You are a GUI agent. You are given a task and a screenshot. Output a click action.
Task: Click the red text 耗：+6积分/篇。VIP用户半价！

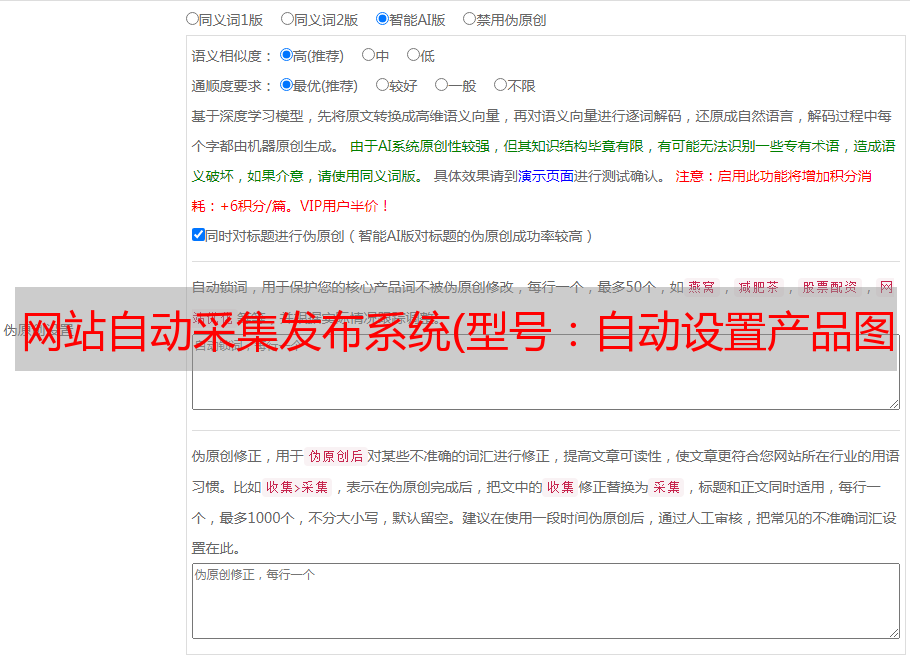coord(290,206)
